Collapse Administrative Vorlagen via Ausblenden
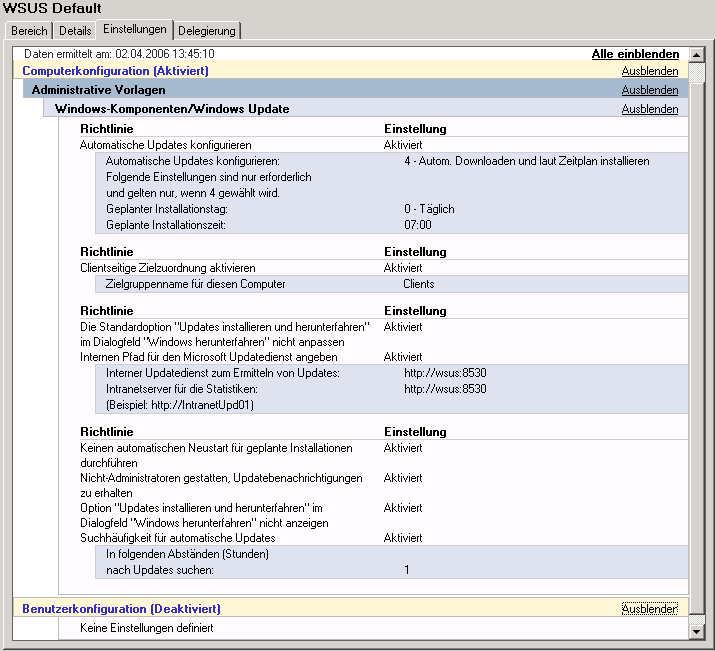716x651 pixels. click(x=650, y=90)
